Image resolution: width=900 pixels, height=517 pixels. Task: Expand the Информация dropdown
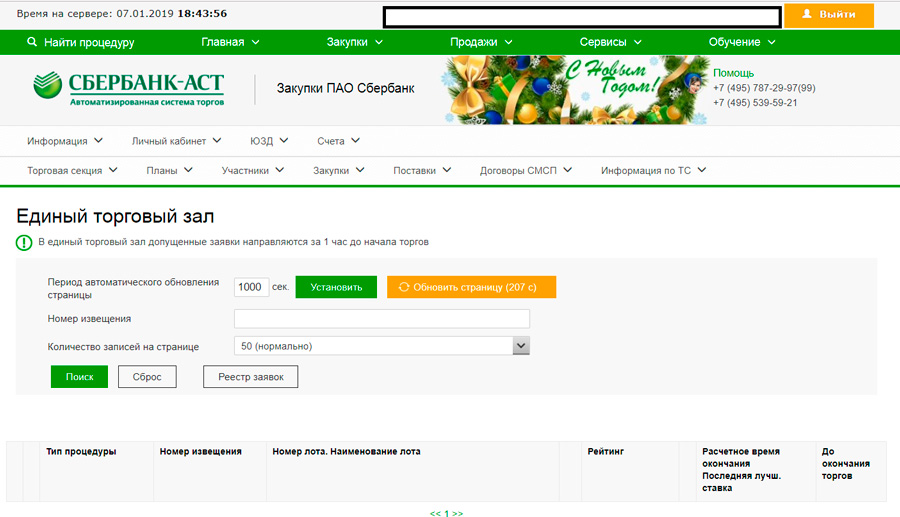pyautogui.click(x=65, y=141)
